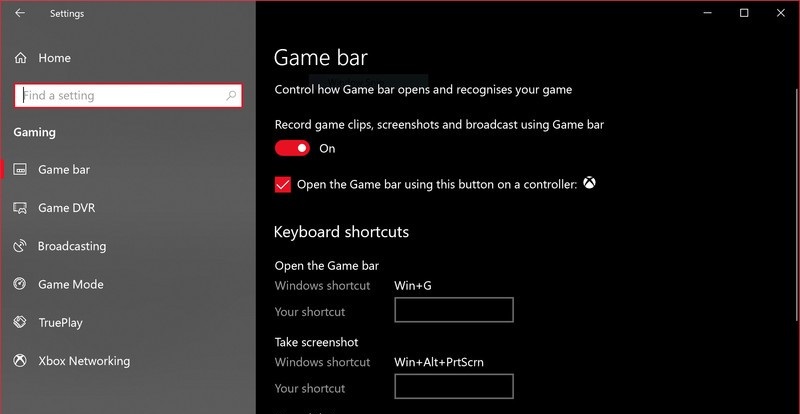
Task: Open the Broadcasting settings page
Action: 71,246
